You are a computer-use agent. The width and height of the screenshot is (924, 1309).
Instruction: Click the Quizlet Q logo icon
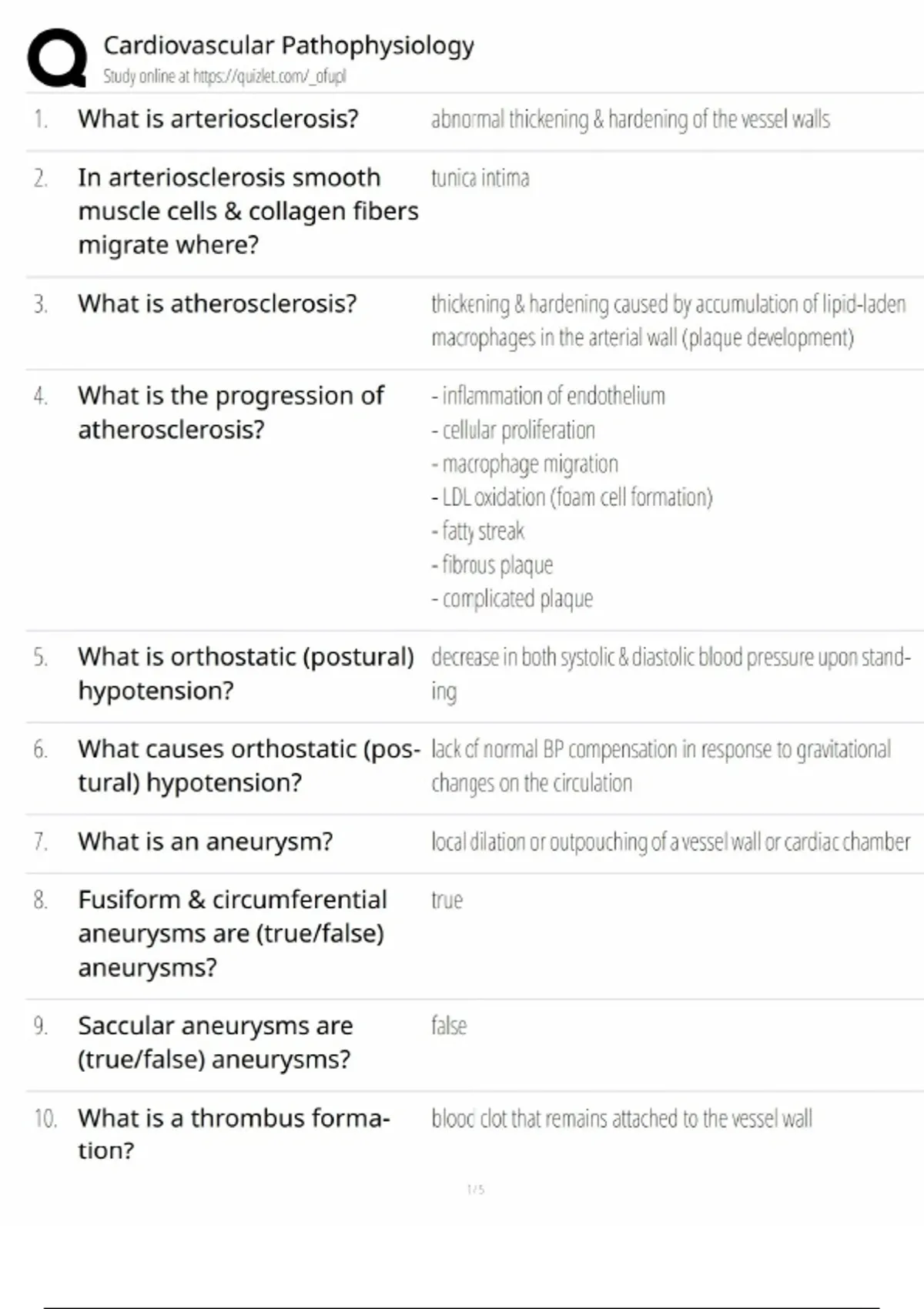tap(57, 58)
